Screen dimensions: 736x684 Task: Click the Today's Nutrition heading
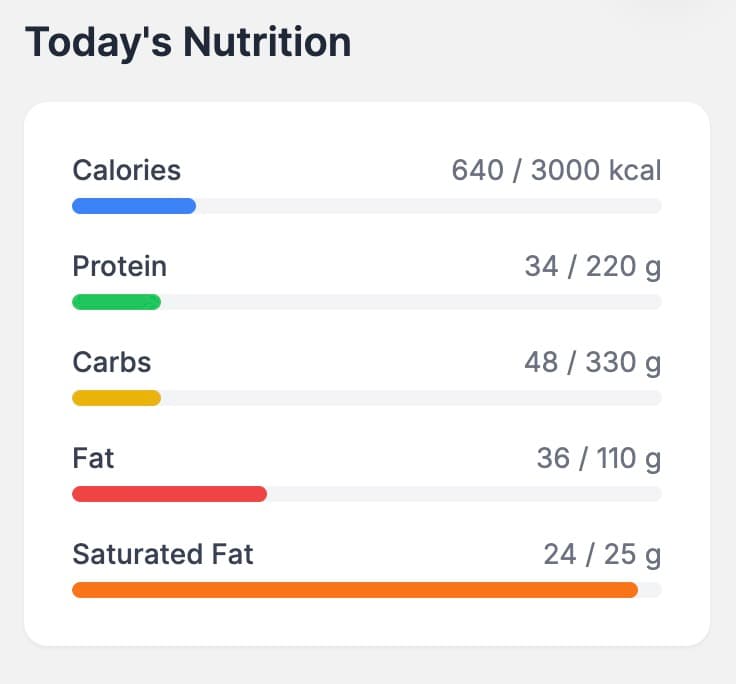click(x=188, y=42)
